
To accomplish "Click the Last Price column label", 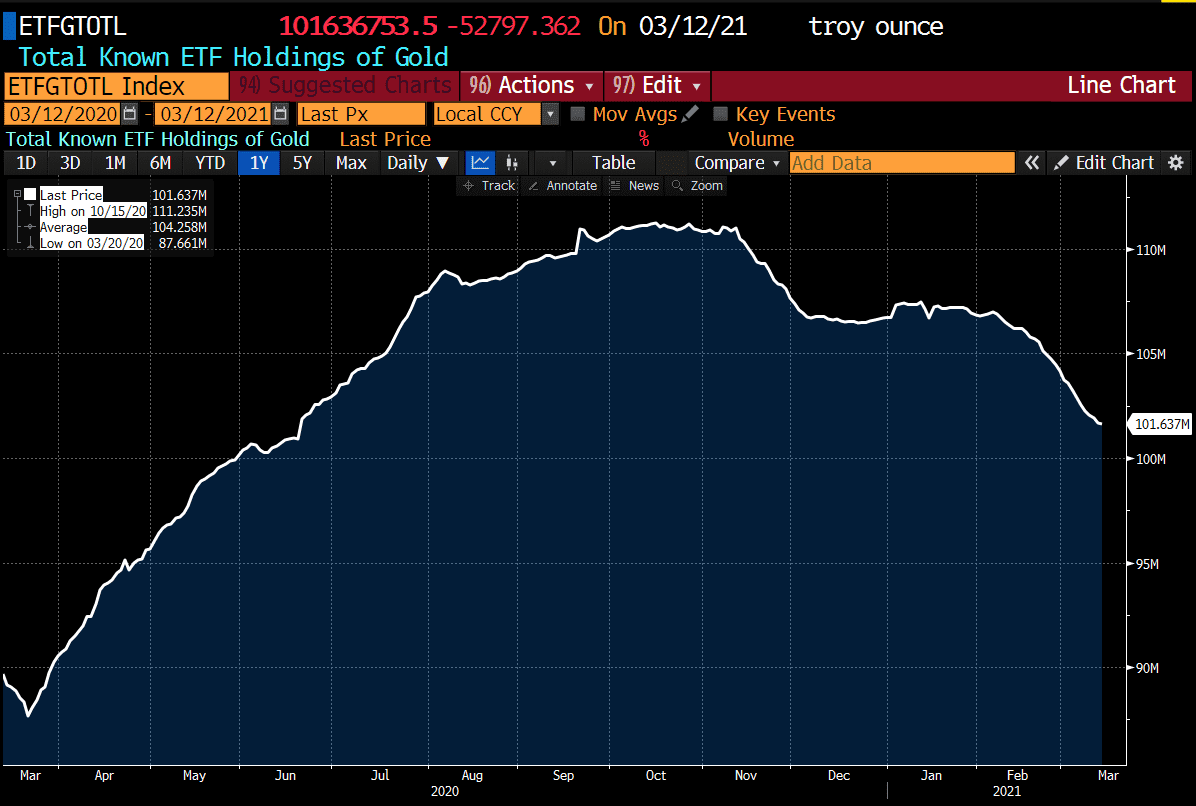I will (385, 139).
